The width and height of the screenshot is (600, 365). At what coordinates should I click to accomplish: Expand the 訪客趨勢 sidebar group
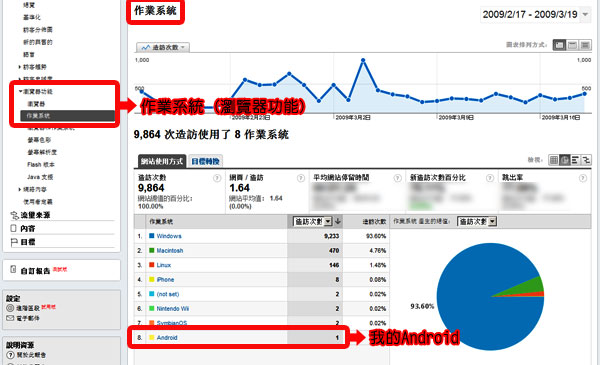coord(19,67)
